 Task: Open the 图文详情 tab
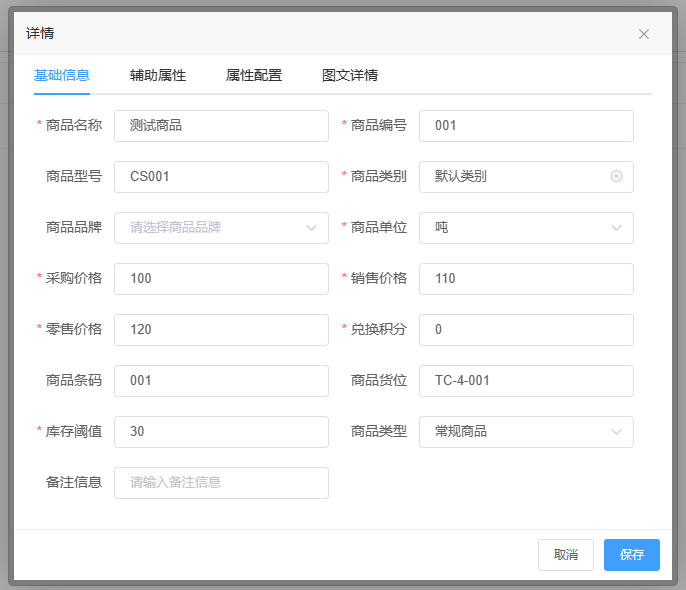tap(350, 75)
